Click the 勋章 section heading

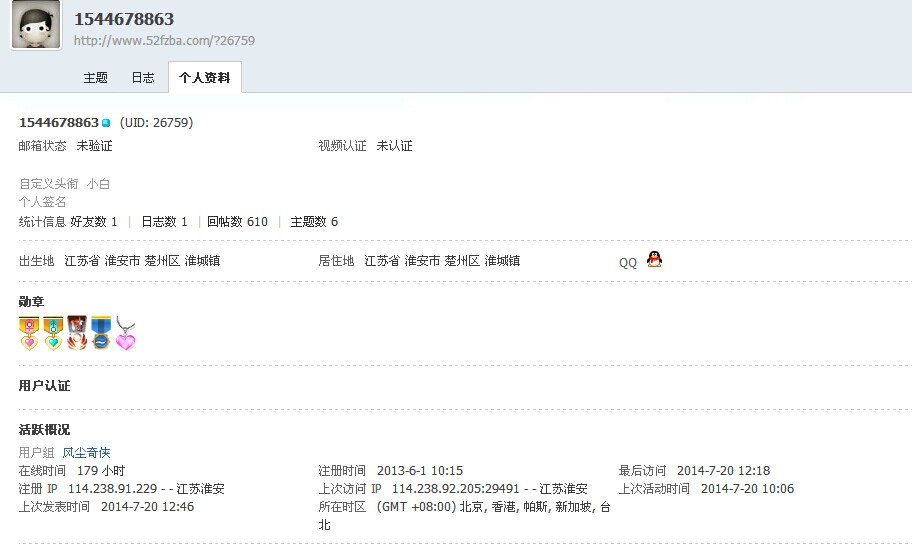pyautogui.click(x=31, y=301)
